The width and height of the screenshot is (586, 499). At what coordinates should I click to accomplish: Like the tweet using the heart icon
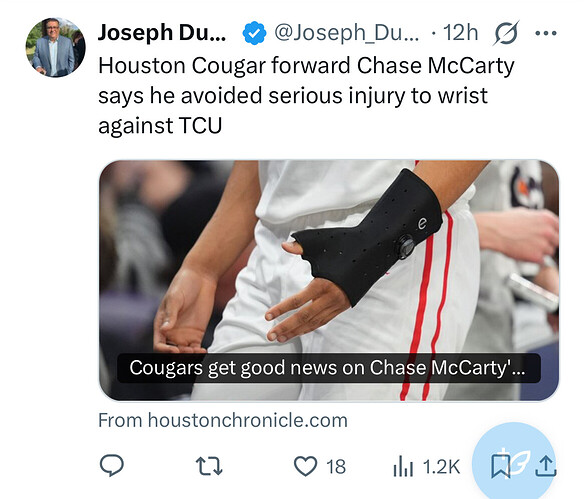[305, 466]
